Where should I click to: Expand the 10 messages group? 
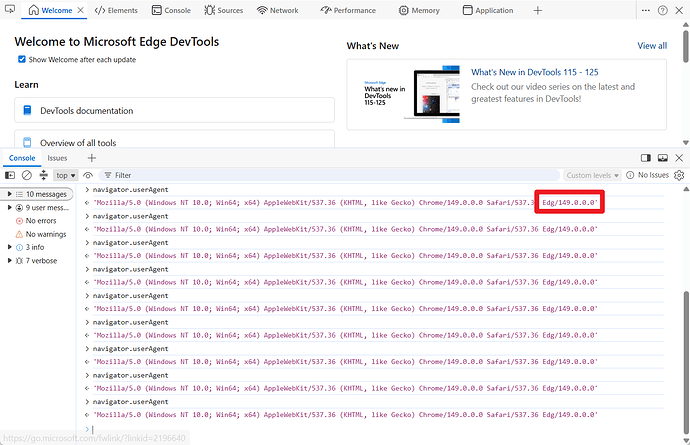click(9, 194)
